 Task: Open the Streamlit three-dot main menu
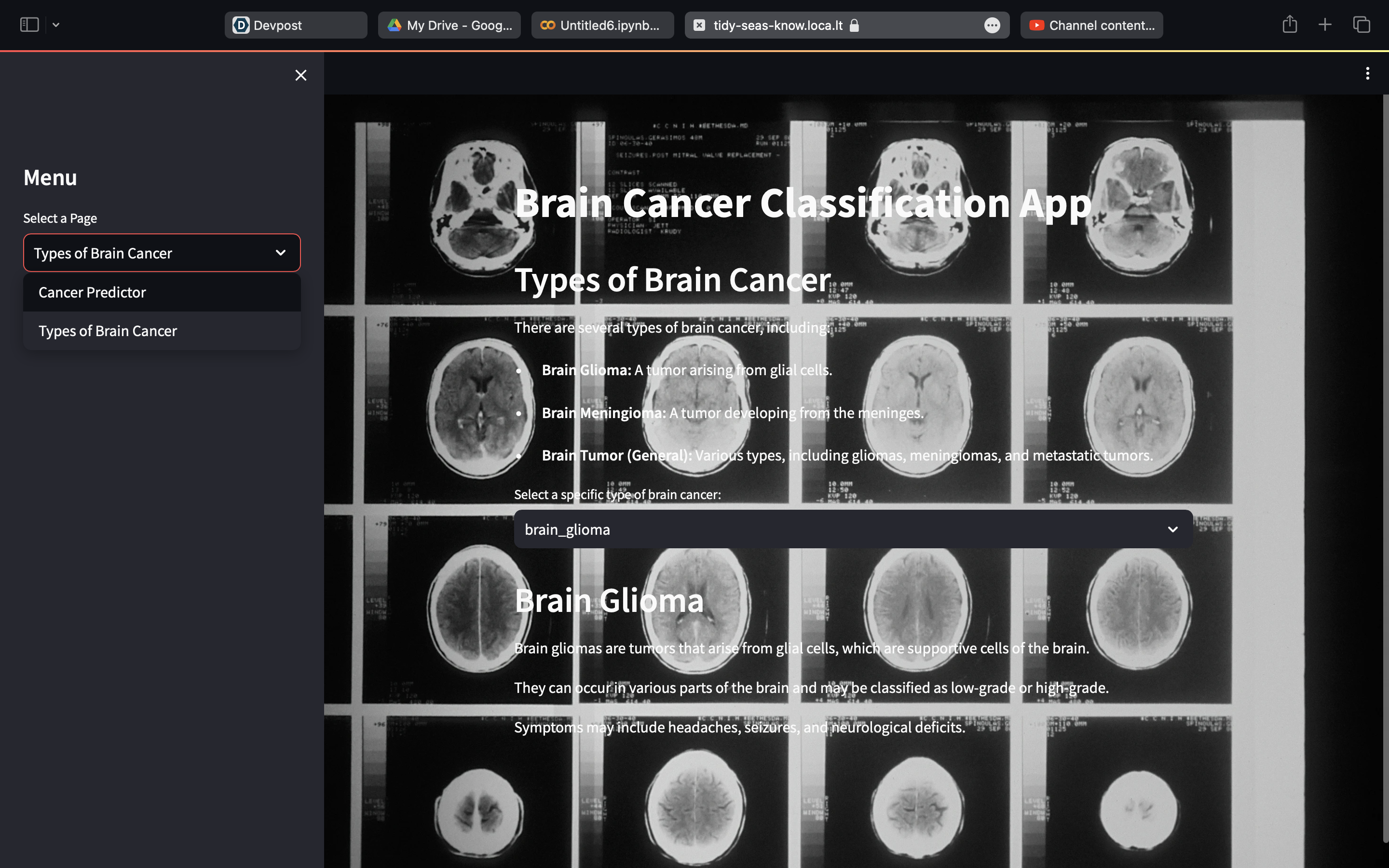click(x=1367, y=73)
